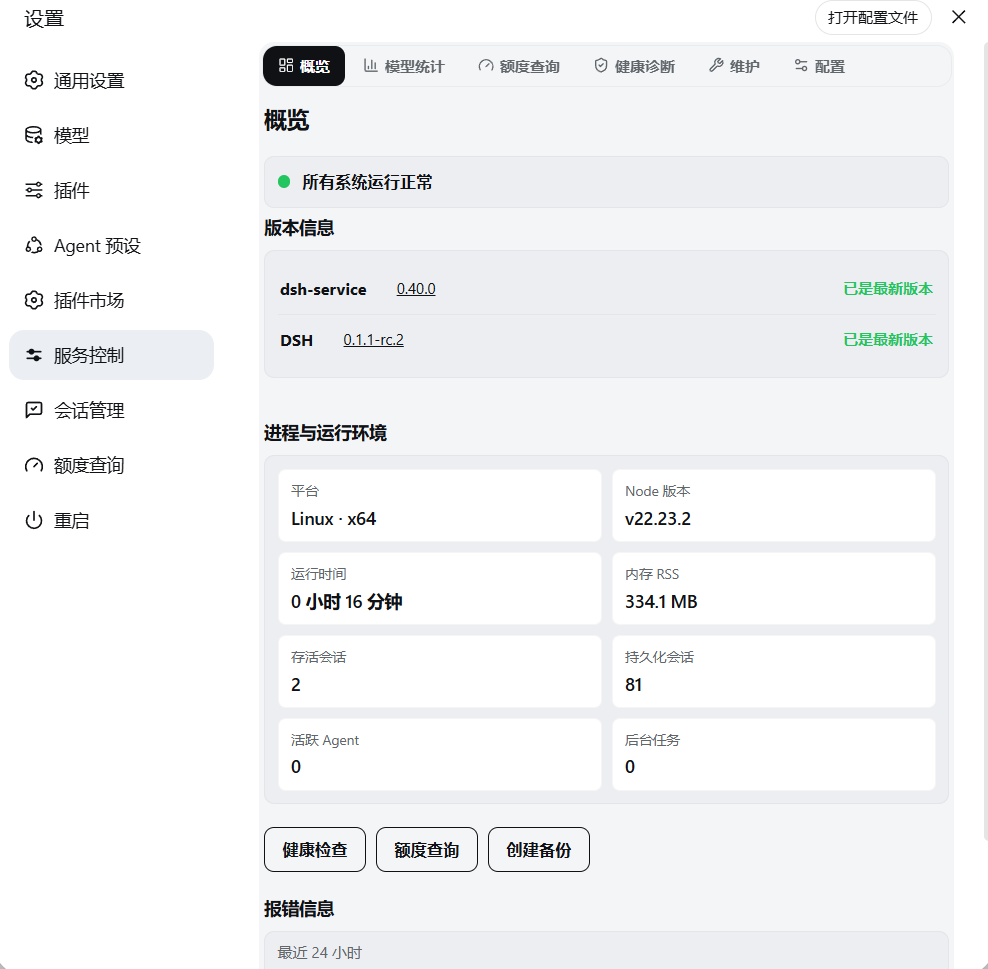
Task: Click the sliders icon of 配置 tab
Action: click(x=801, y=66)
